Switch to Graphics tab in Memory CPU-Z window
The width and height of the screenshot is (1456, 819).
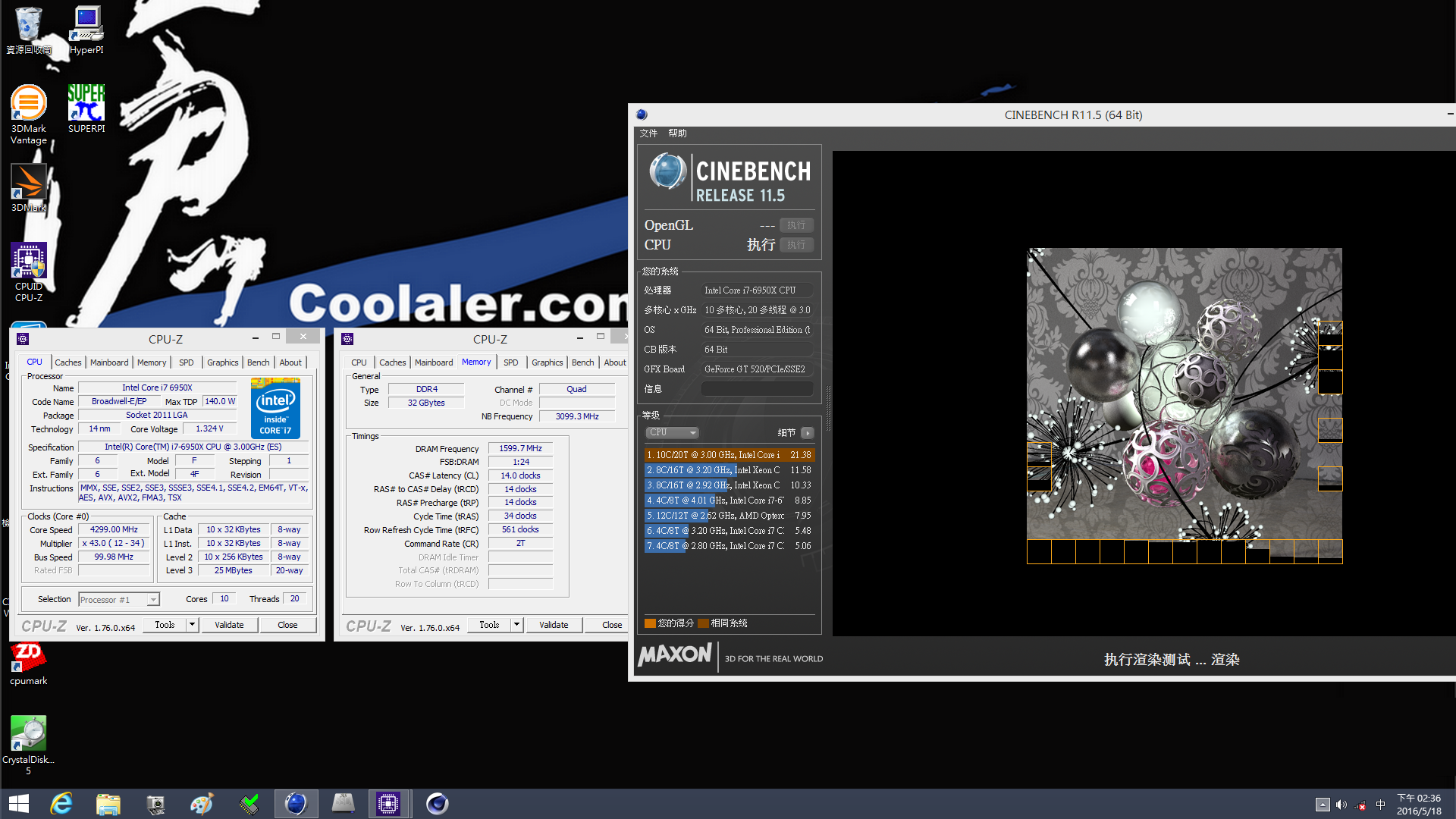pos(547,362)
